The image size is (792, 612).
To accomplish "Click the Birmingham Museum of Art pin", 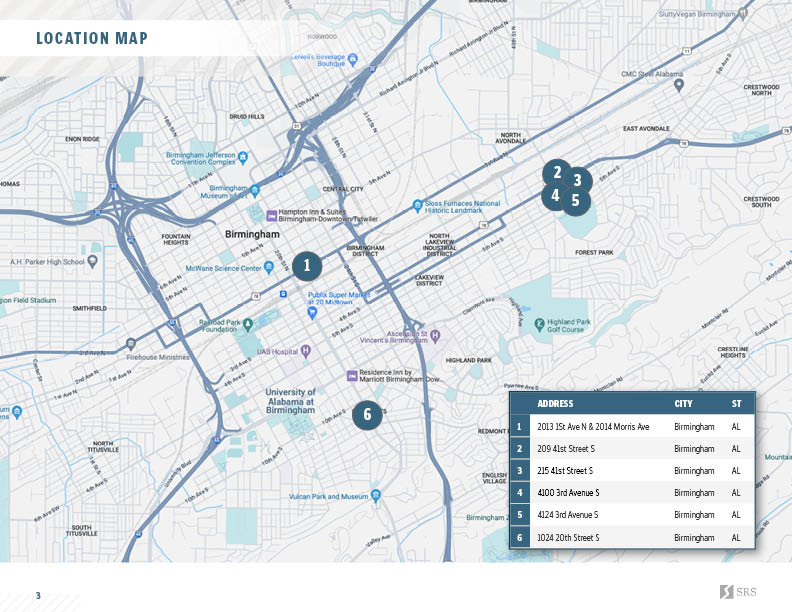I will point(255,191).
